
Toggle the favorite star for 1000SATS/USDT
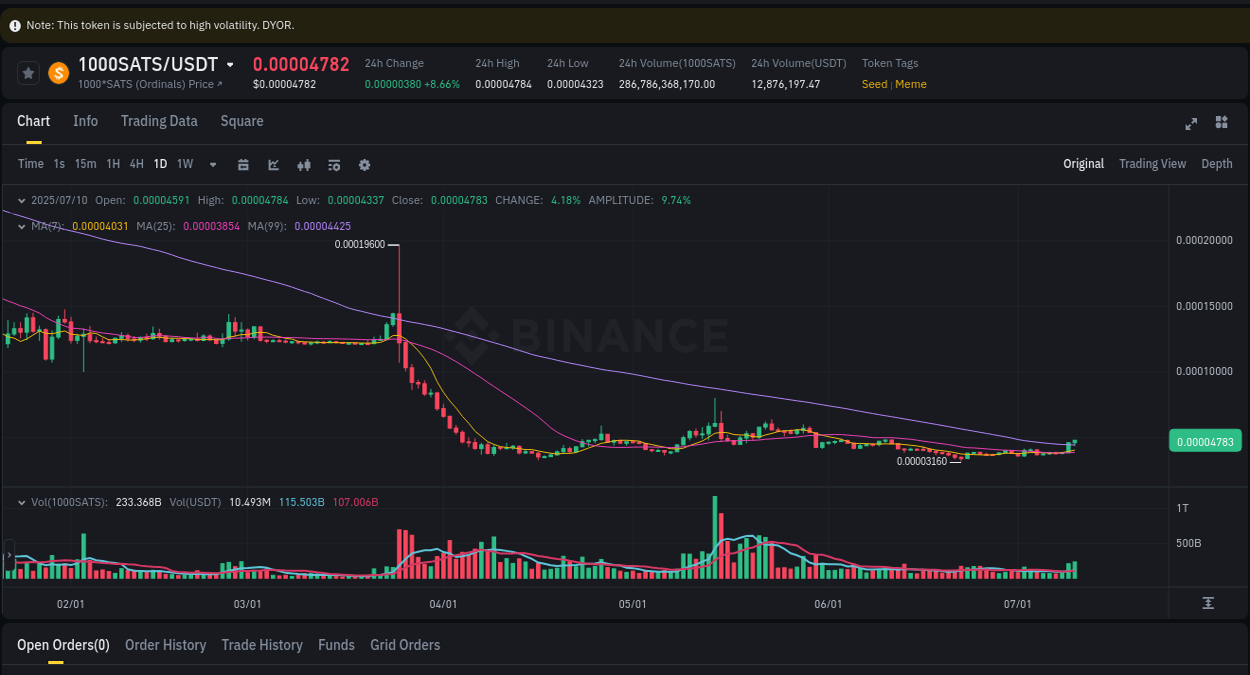click(x=28, y=72)
